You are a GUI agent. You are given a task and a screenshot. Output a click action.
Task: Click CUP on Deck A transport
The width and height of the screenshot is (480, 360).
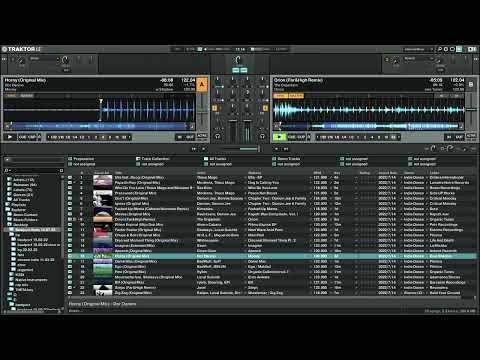click(x=31, y=137)
